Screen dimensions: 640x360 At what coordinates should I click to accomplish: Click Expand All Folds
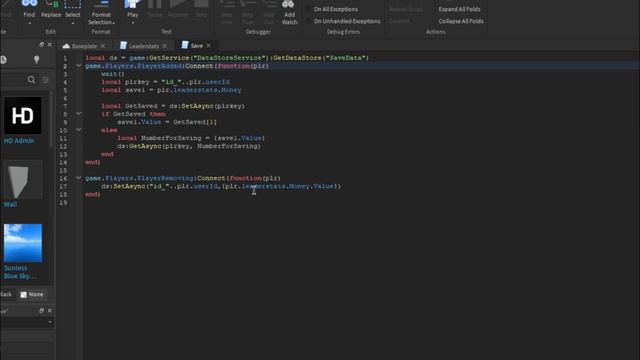point(459,9)
